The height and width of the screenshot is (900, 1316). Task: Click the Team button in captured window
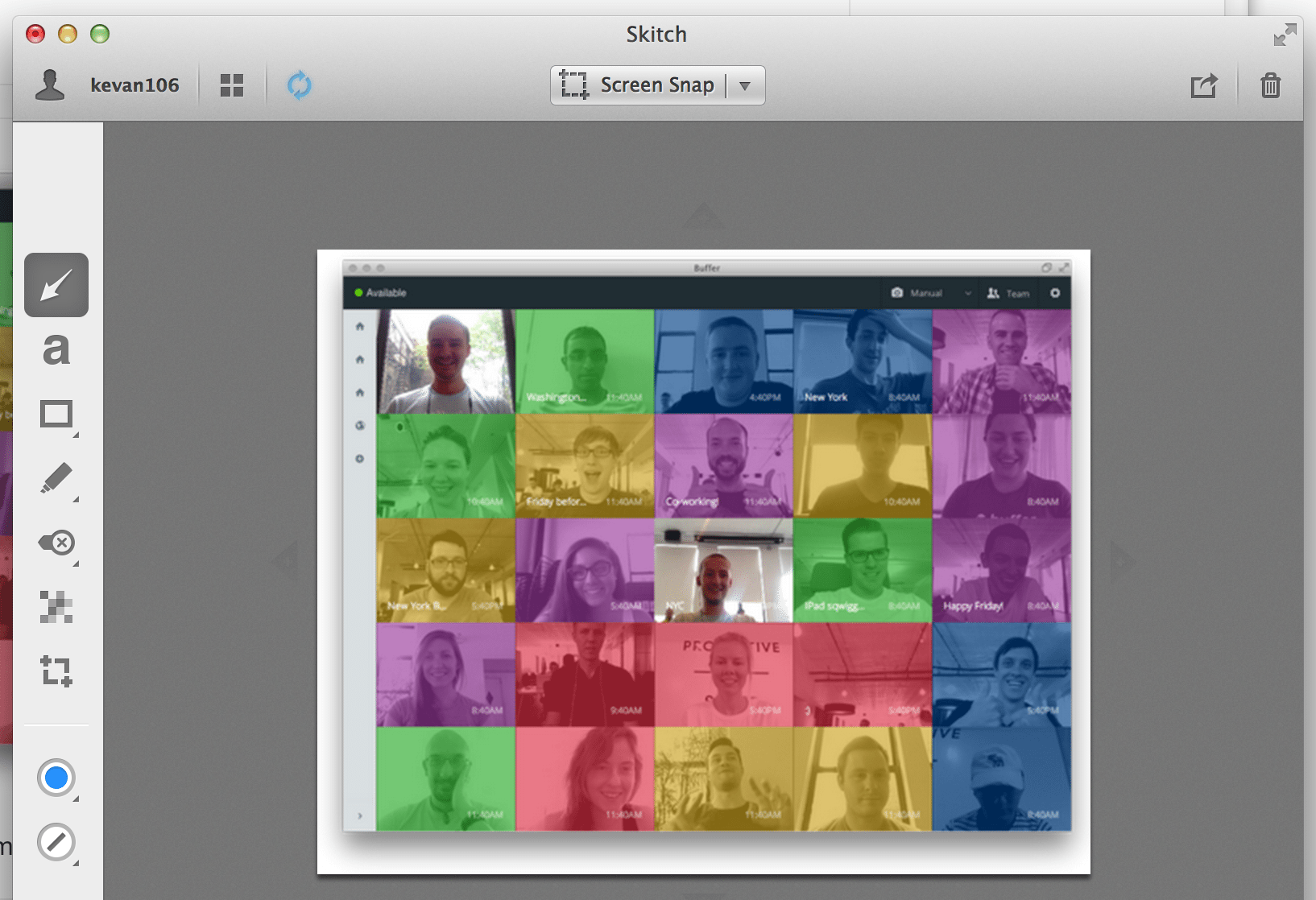tap(1008, 294)
